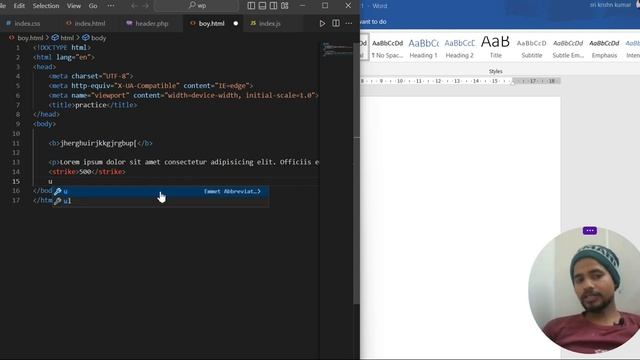Viewport: 640px width, 360px height.
Task: Click the wp search command center
Action: point(197,6)
